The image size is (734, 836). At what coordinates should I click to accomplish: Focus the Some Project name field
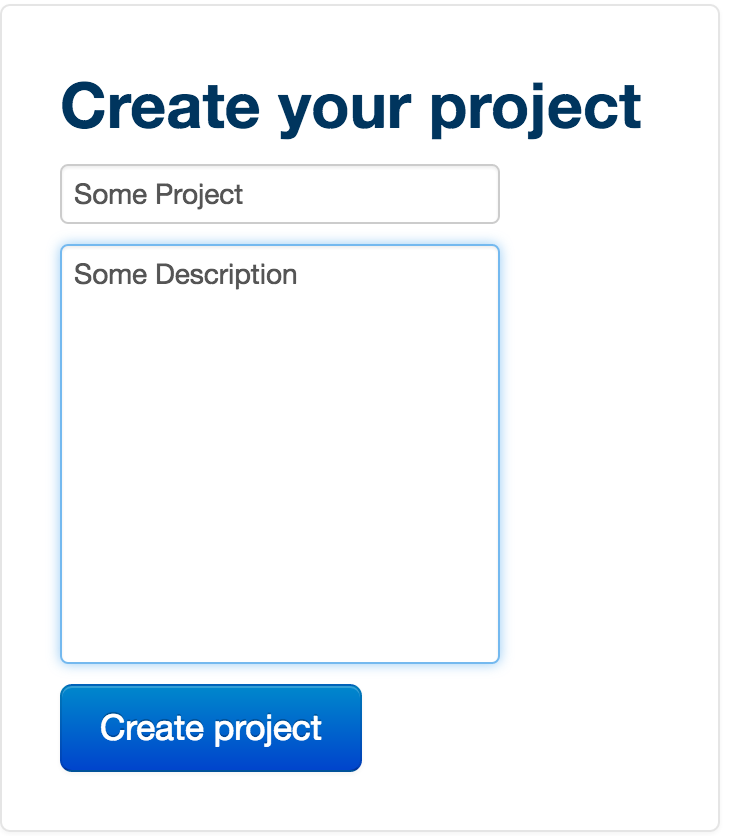pyautogui.click(x=280, y=194)
